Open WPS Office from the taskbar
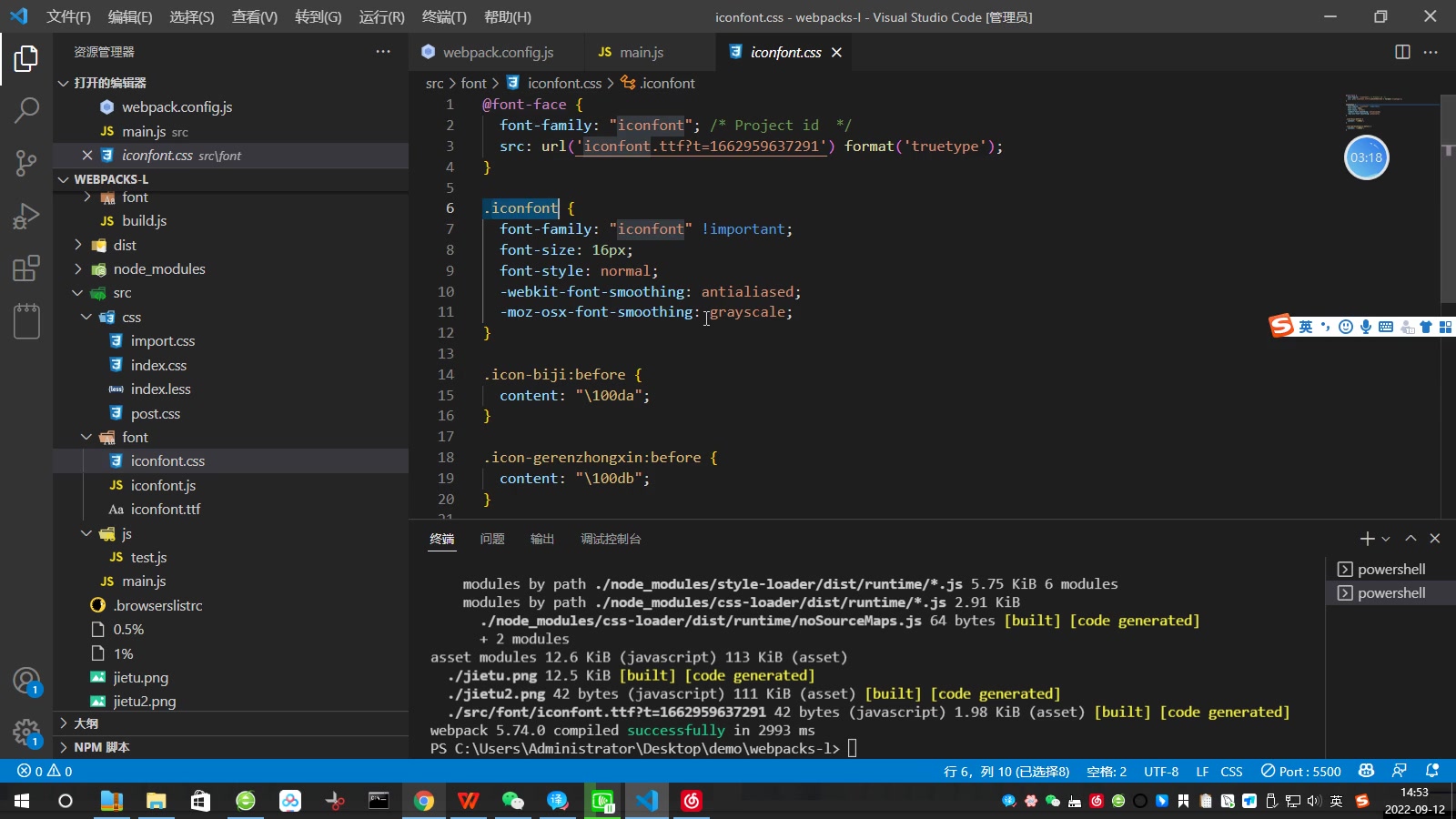The width and height of the screenshot is (1456, 819). (469, 801)
